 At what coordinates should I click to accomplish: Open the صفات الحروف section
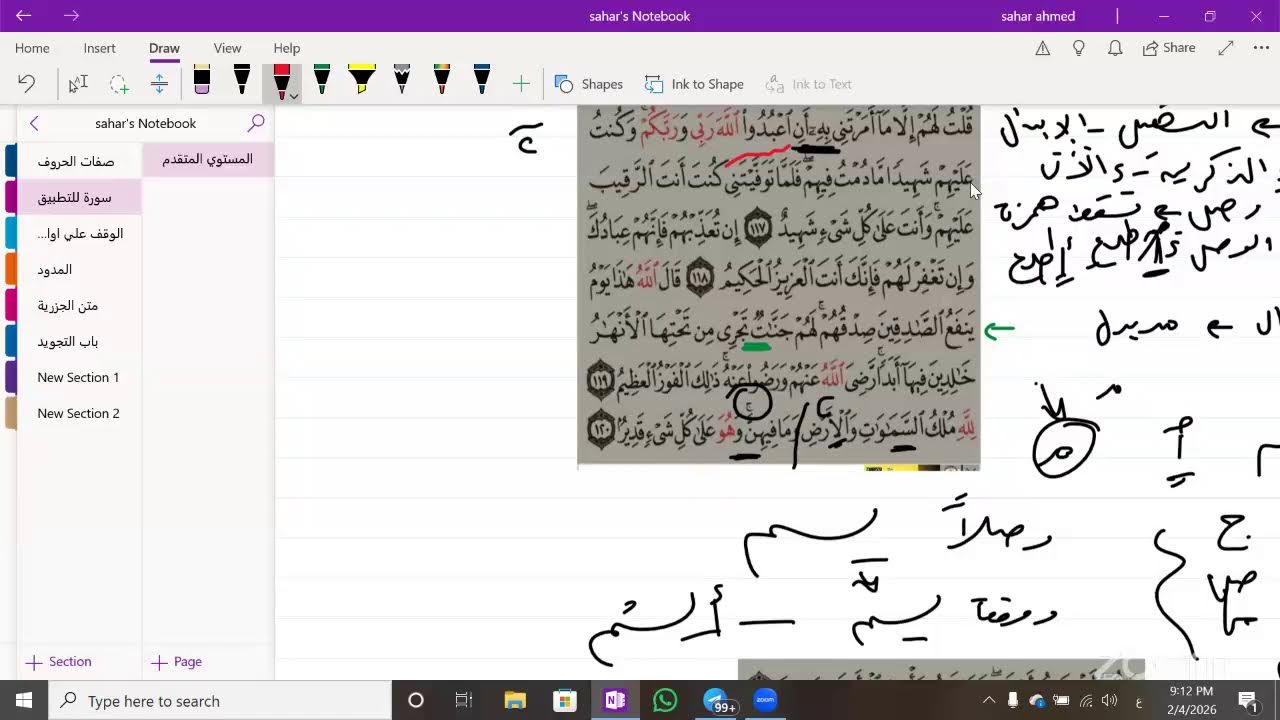[x=79, y=161]
